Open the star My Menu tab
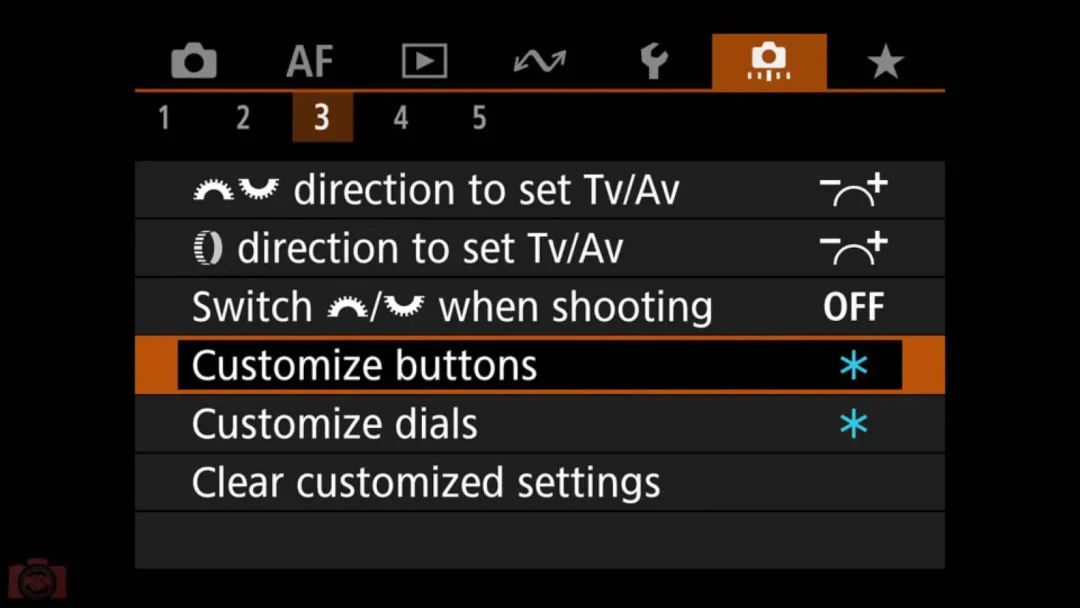The image size is (1080, 608). coord(885,61)
